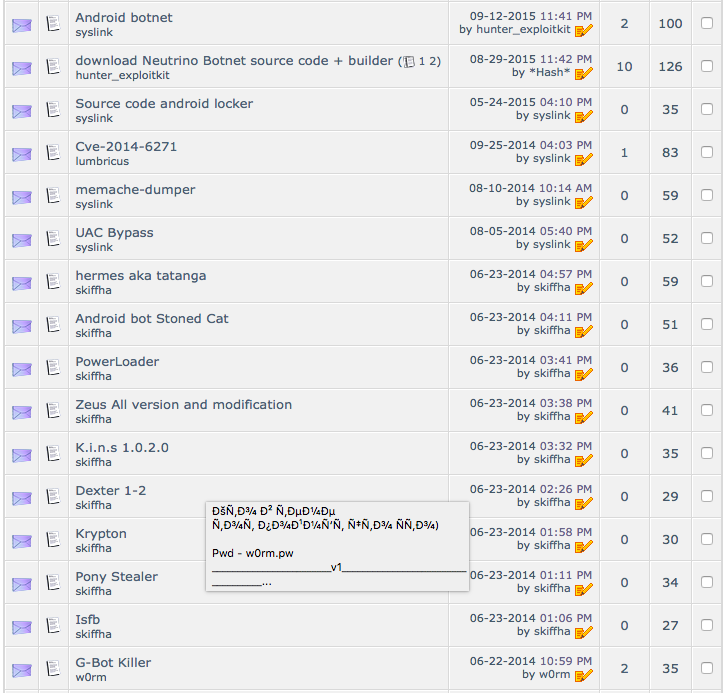Open page 2 of Neutrino Botnet thread
This screenshot has height=693, width=725.
(431, 61)
